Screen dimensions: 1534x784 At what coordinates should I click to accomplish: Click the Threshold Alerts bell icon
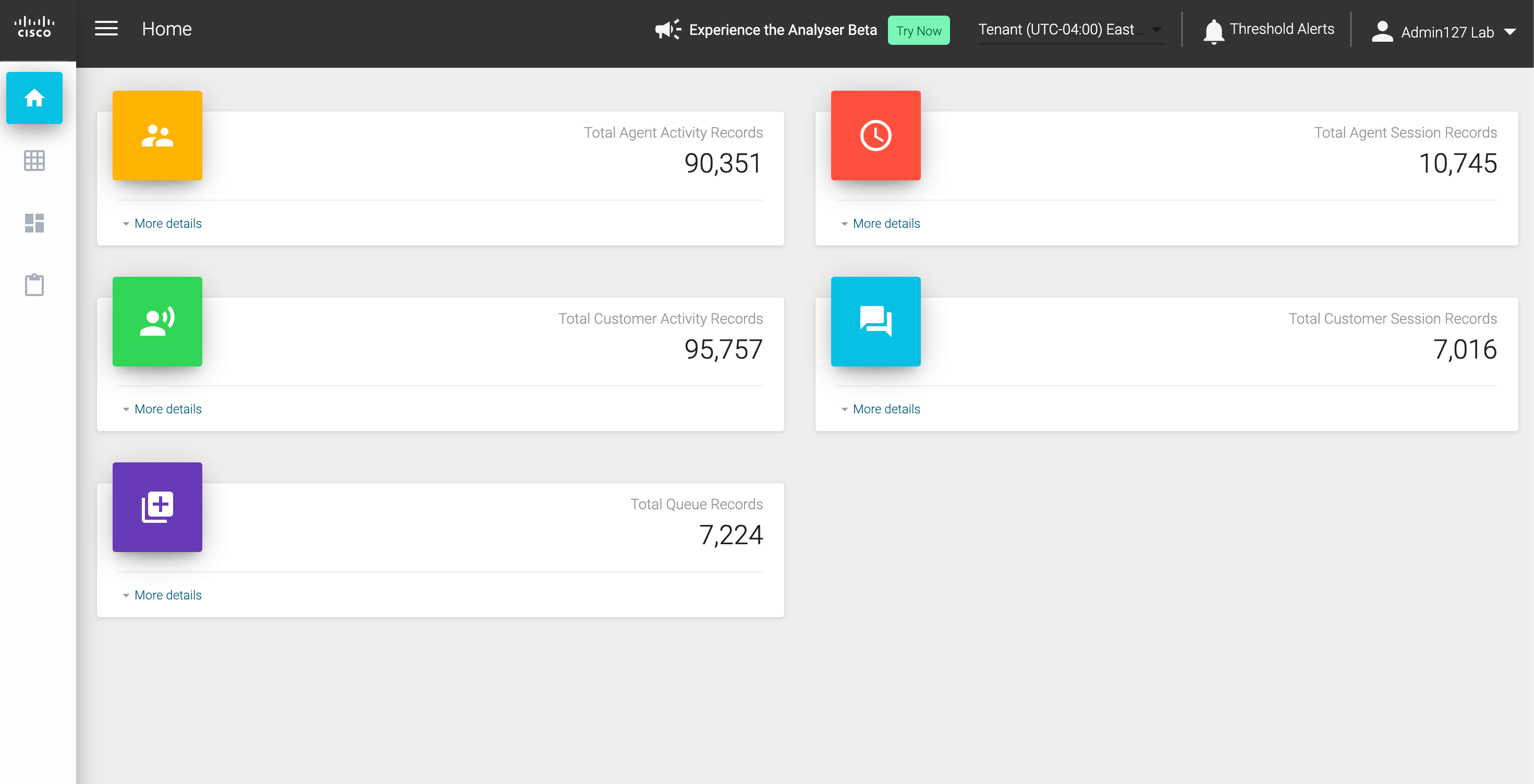tap(1213, 31)
